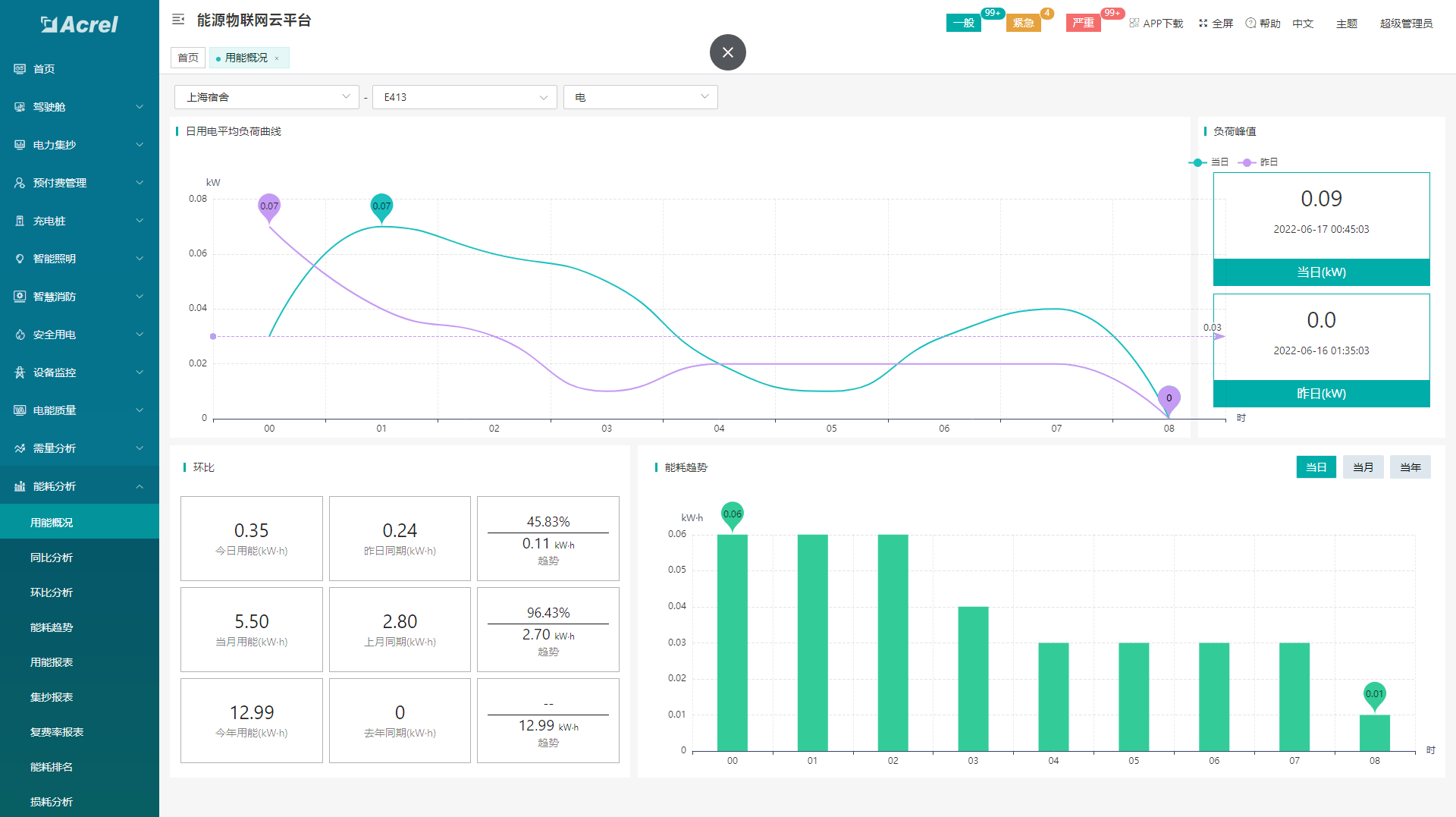Click the 帮助 question mark icon
The image size is (1456, 817).
[x=1250, y=24]
